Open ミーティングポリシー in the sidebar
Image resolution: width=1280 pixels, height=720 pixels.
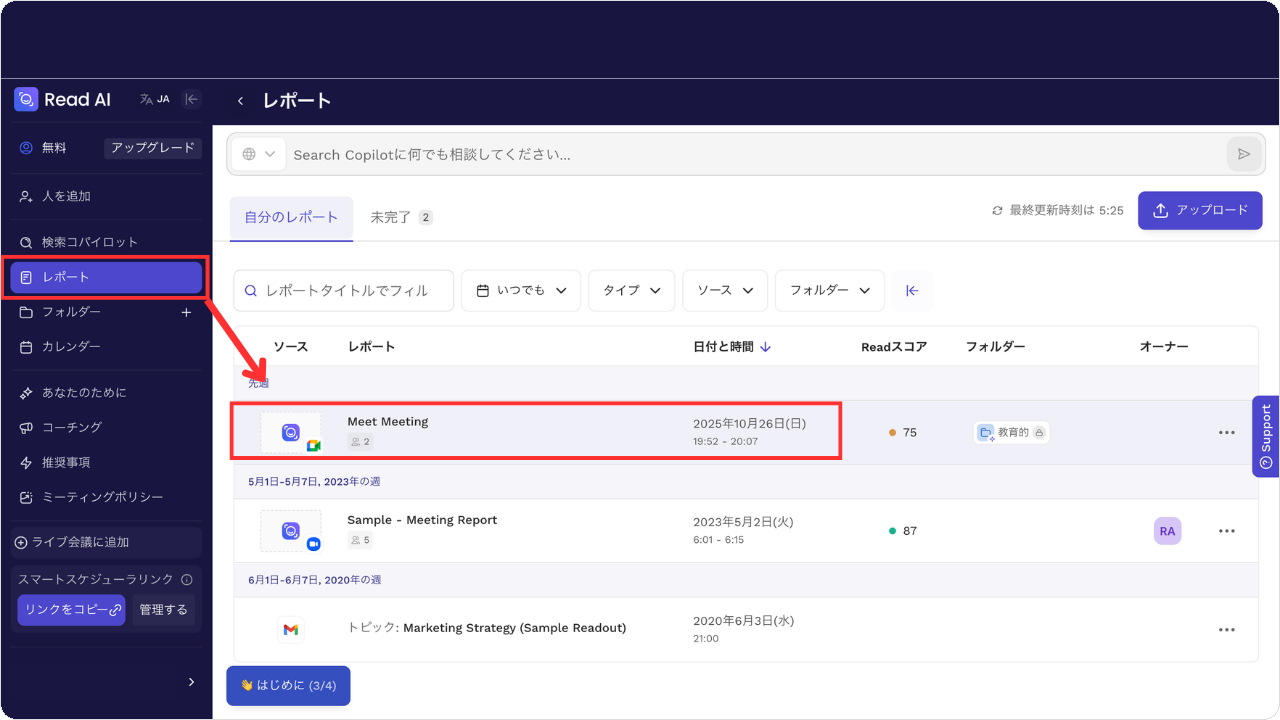click(x=106, y=497)
